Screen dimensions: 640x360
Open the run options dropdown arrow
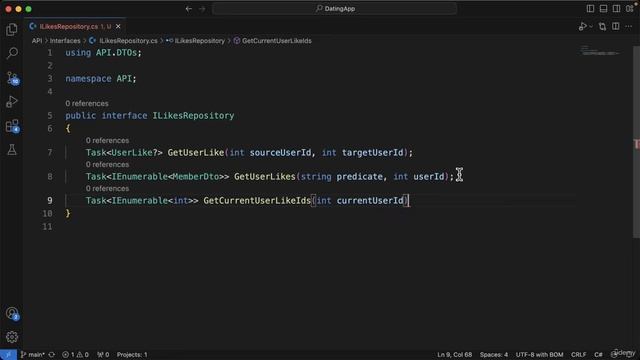click(x=591, y=27)
